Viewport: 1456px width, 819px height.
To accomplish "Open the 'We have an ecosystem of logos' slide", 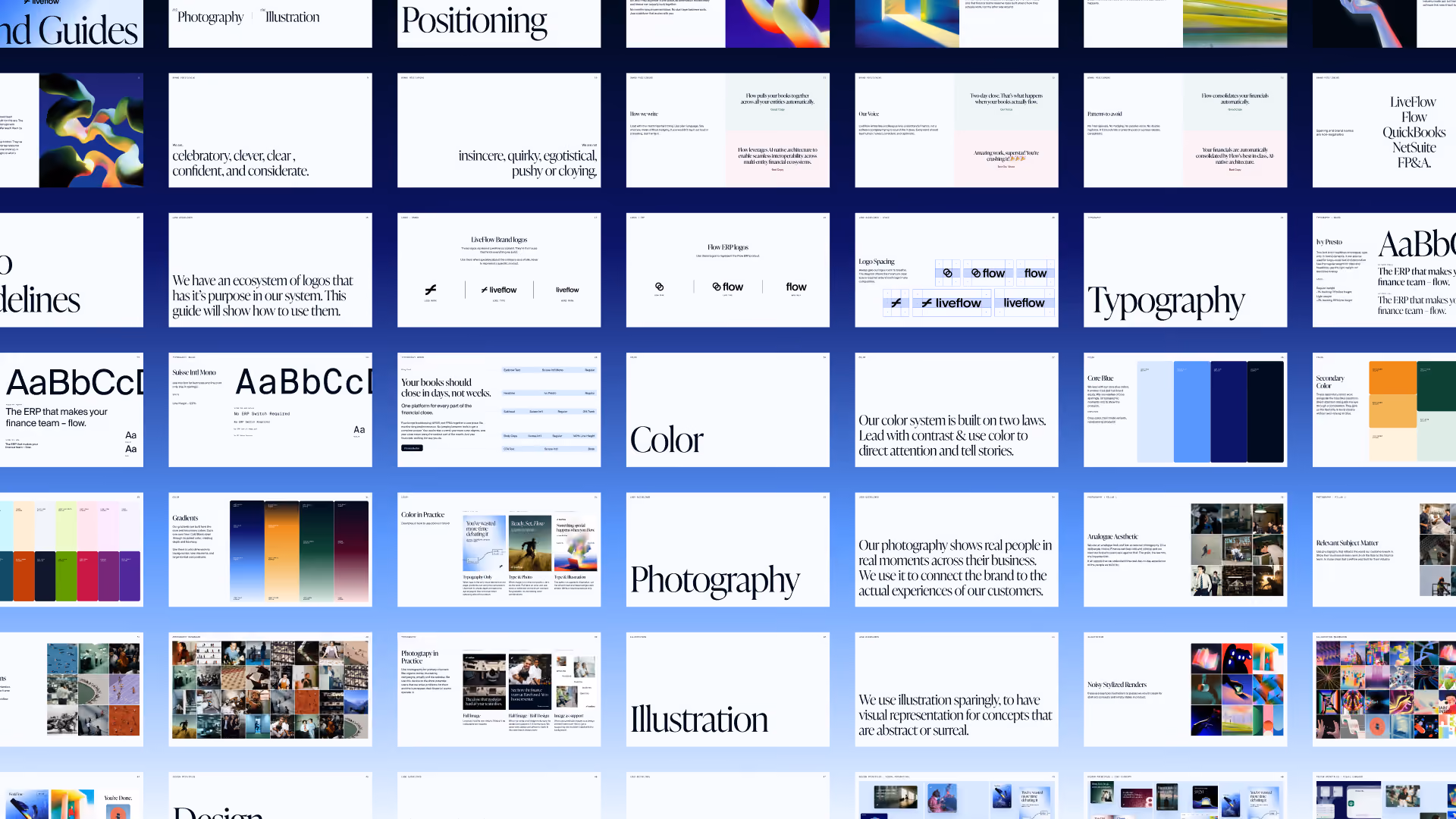I will [x=270, y=270].
